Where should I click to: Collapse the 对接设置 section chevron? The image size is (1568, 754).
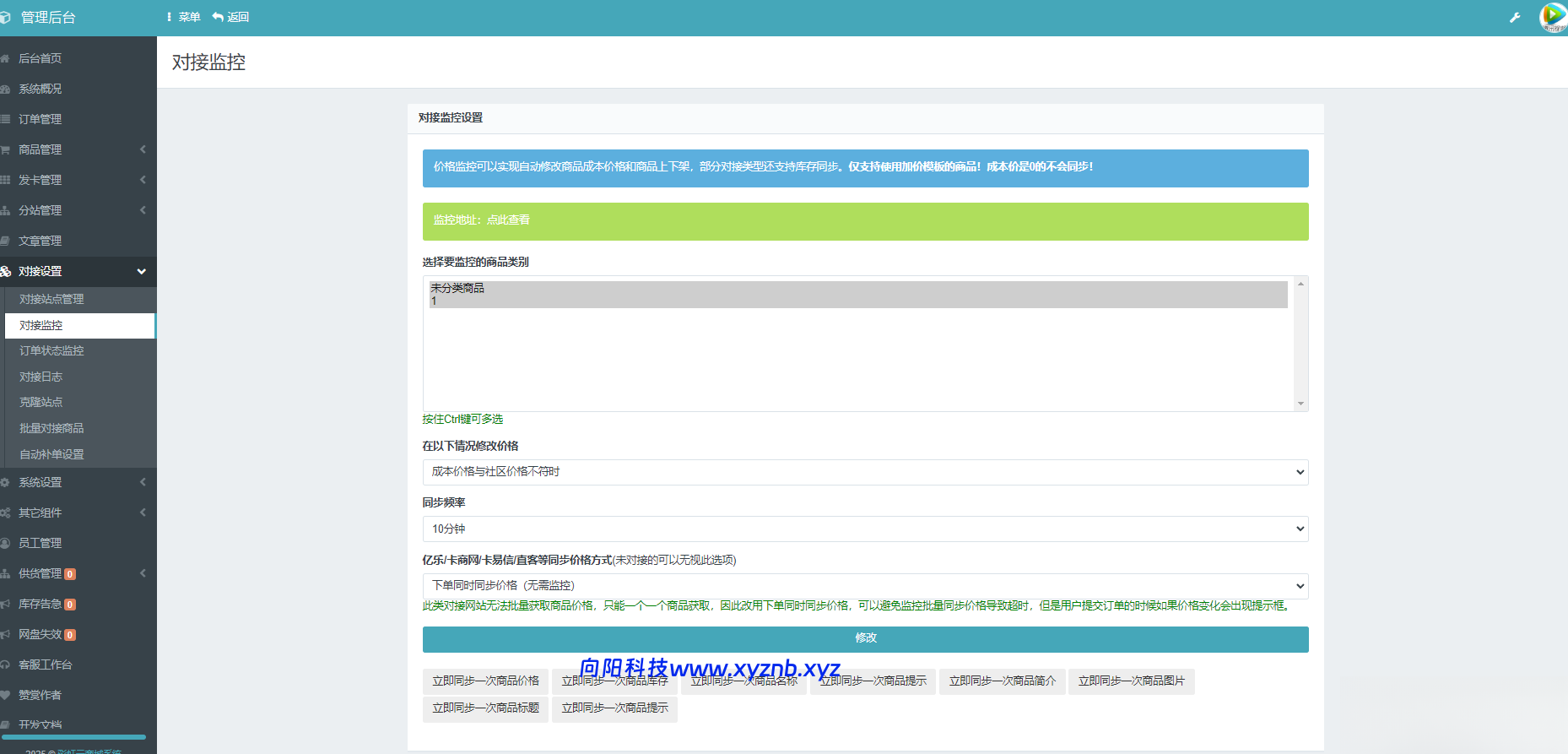pyautogui.click(x=142, y=271)
